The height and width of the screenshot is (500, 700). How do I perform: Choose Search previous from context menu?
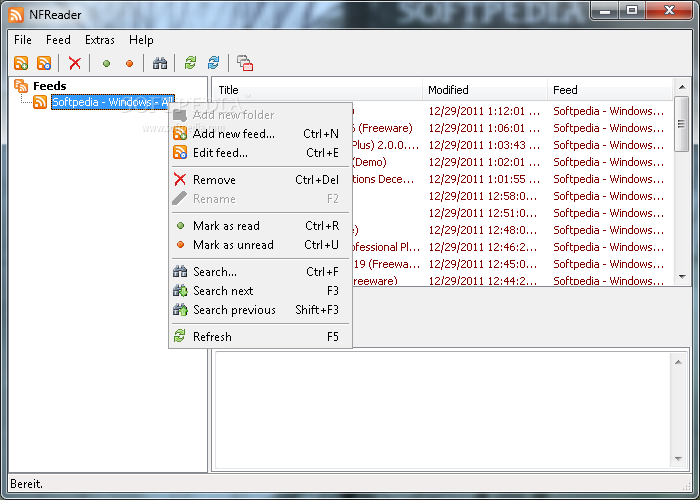pyautogui.click(x=260, y=310)
